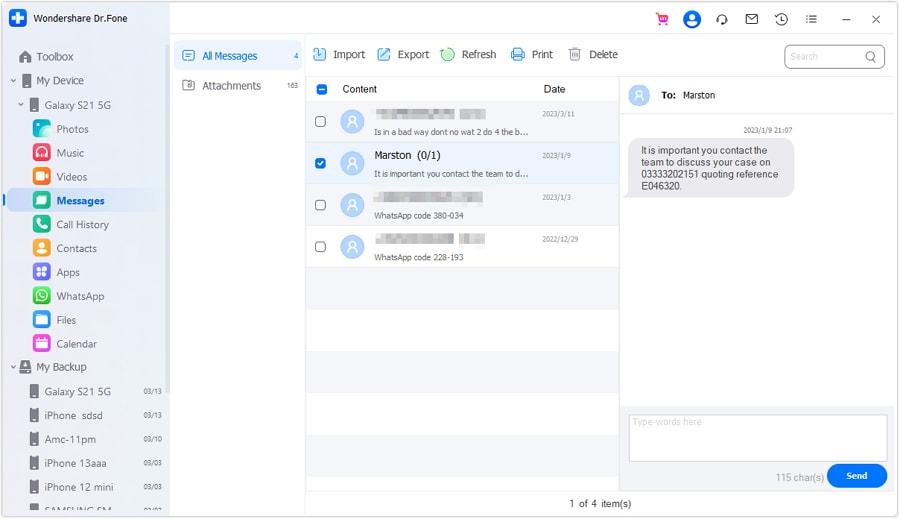This screenshot has height=519, width=900.
Task: Open the iPhone 12 mini backup
Action: click(x=95, y=487)
